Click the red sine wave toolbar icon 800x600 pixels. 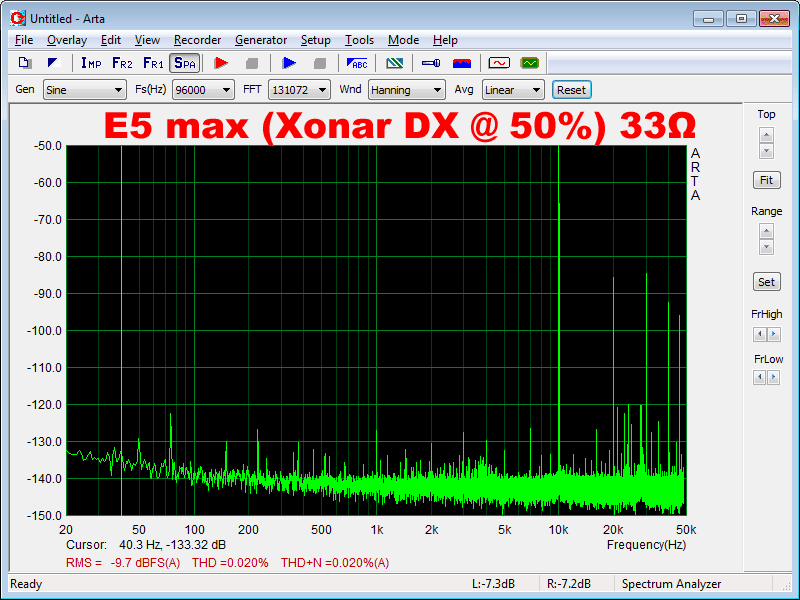499,63
